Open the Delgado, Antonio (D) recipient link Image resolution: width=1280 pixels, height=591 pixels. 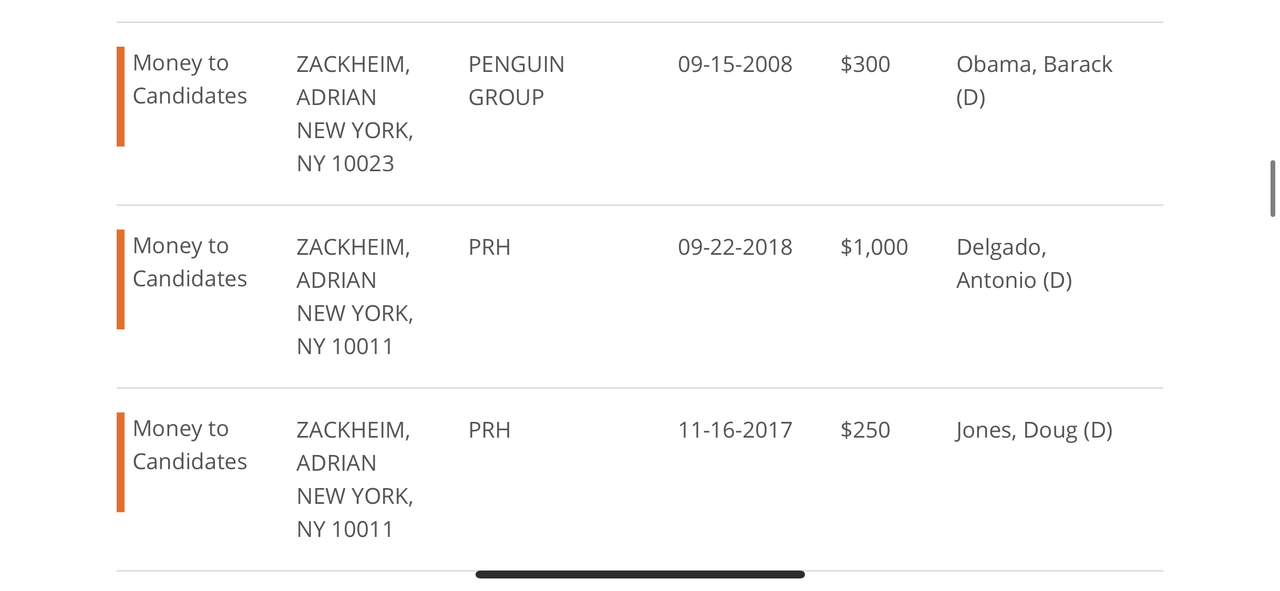1014,263
